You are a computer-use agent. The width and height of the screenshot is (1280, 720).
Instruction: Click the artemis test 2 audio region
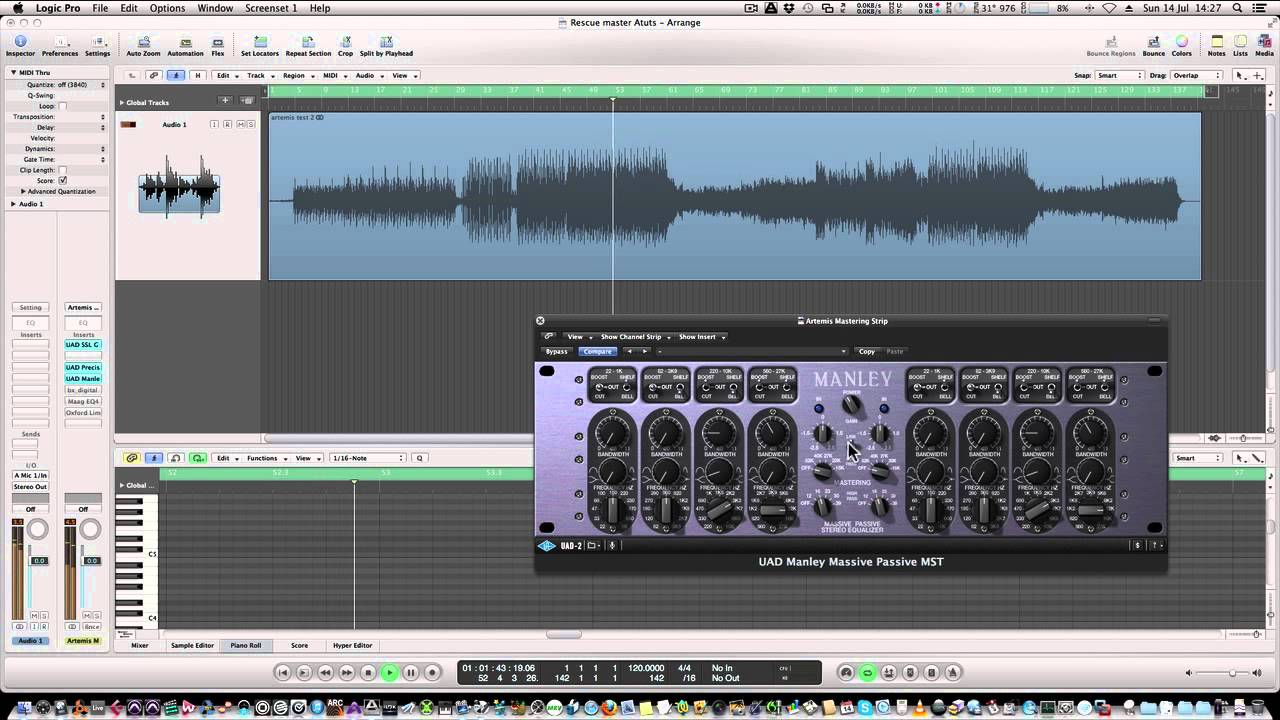[x=734, y=195]
